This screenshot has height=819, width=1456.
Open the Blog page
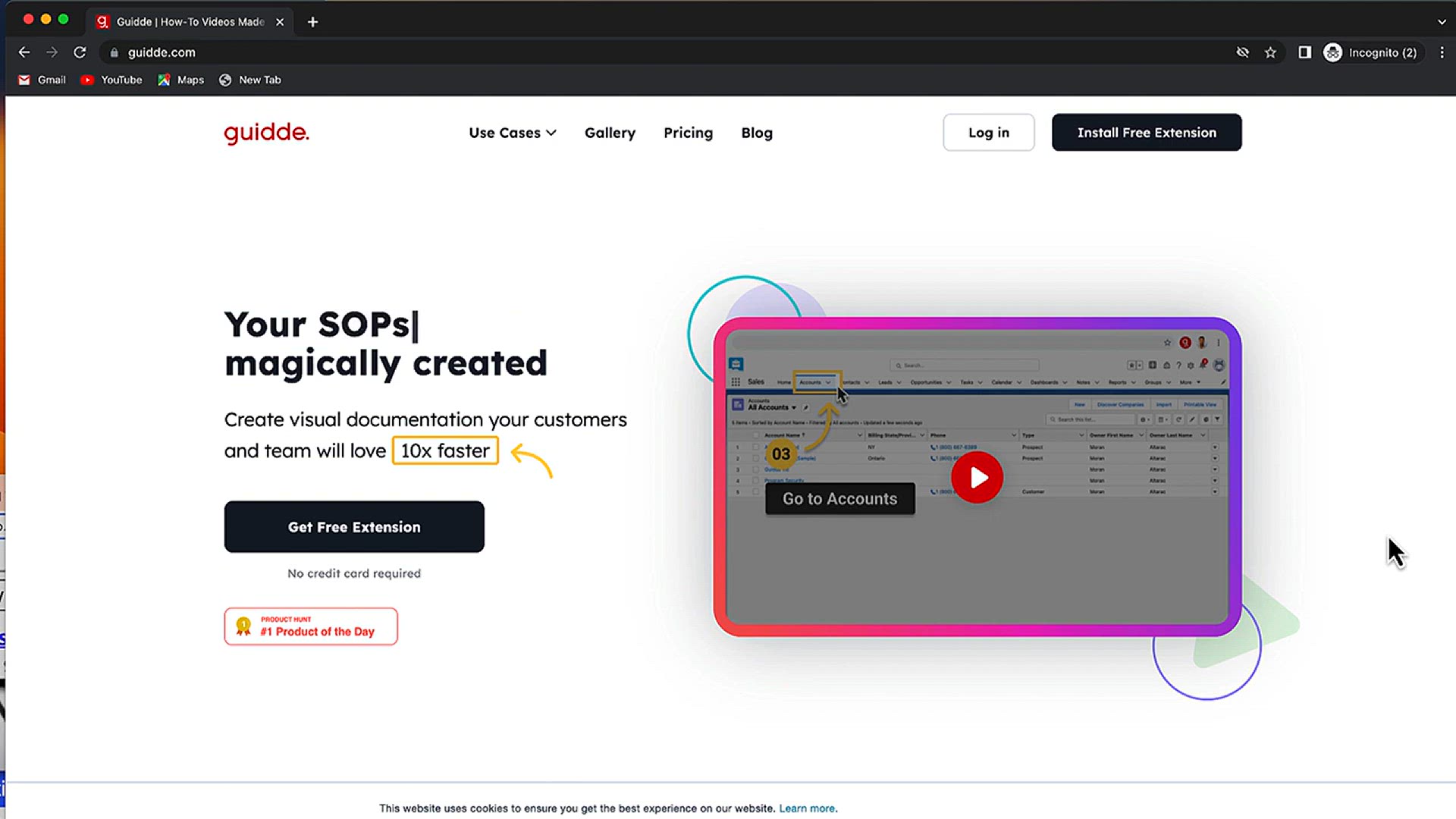[x=757, y=133]
